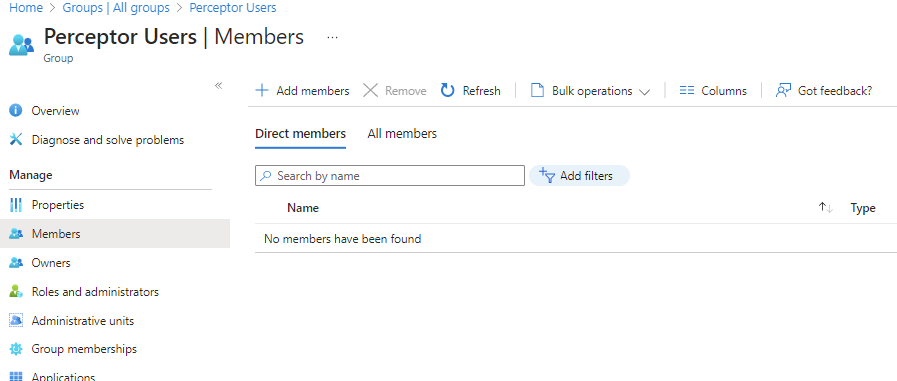Viewport: 897px width, 381px height.
Task: Click the No members have been found text
Action: coord(343,239)
